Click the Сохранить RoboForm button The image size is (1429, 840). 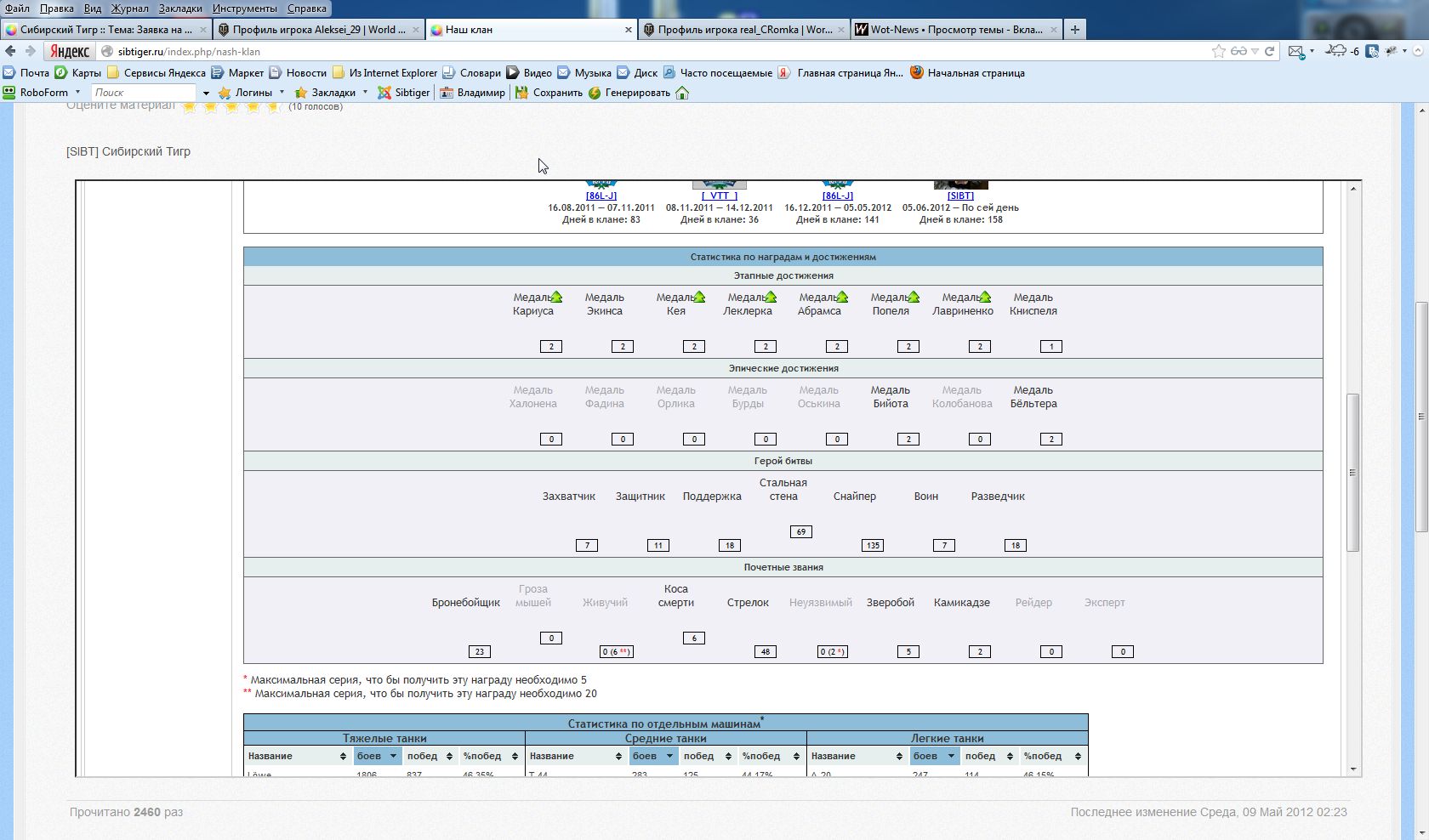tap(549, 93)
